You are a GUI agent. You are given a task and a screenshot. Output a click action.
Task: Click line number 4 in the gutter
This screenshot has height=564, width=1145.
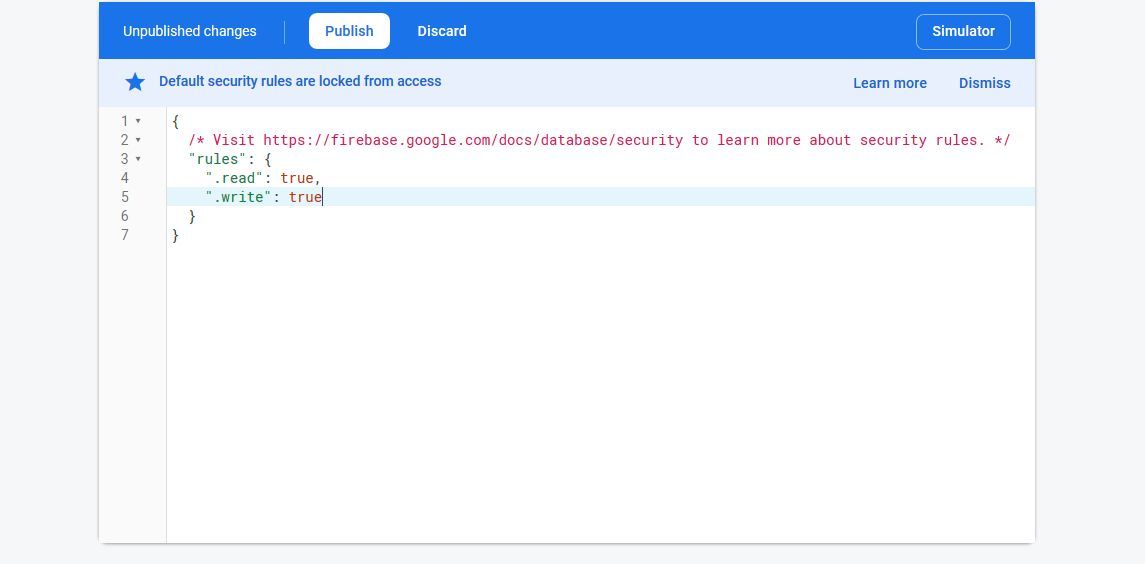(x=125, y=178)
